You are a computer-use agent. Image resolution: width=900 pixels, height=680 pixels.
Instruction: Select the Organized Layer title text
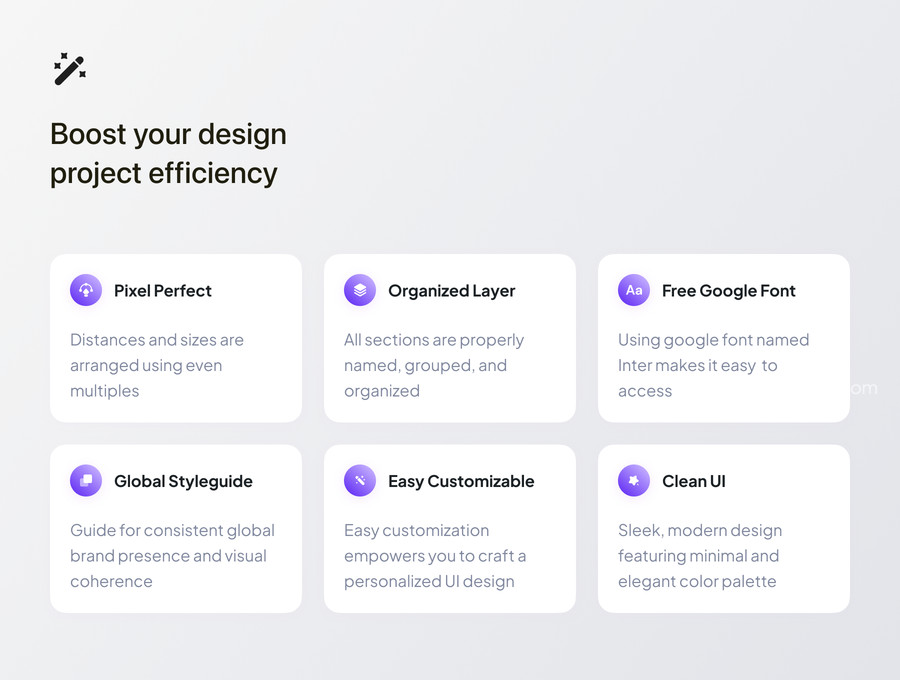tap(452, 292)
